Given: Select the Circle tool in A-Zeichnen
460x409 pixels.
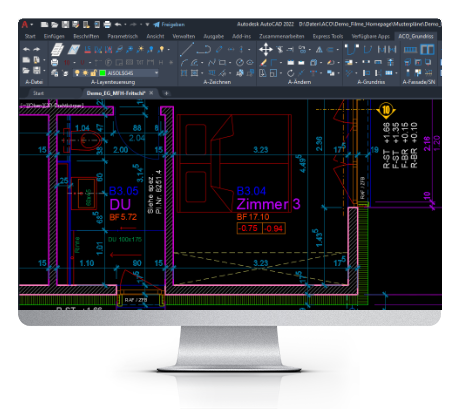Looking at the screenshot, I should tap(240, 62).
